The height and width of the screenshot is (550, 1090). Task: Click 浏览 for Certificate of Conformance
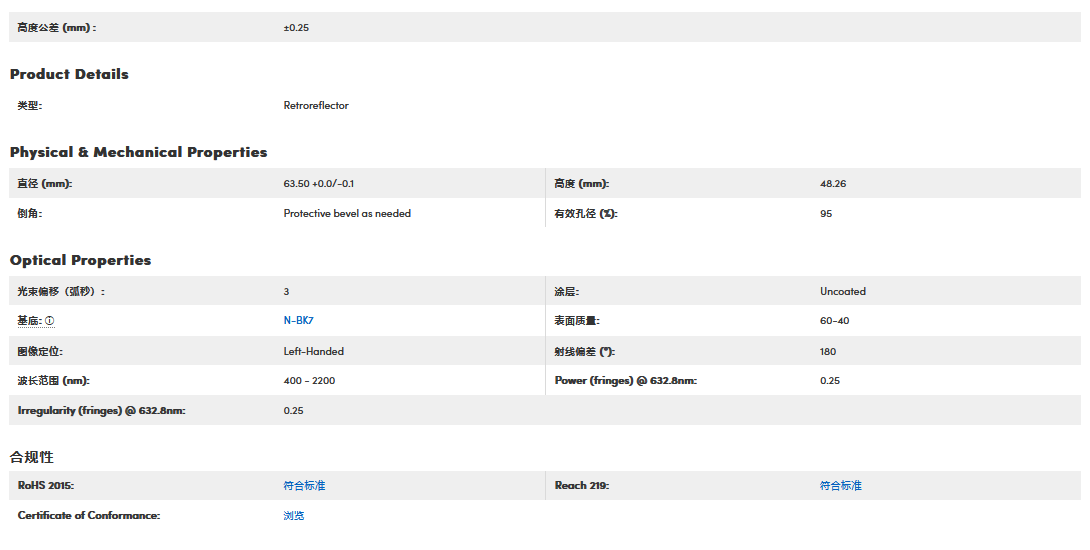pos(293,516)
